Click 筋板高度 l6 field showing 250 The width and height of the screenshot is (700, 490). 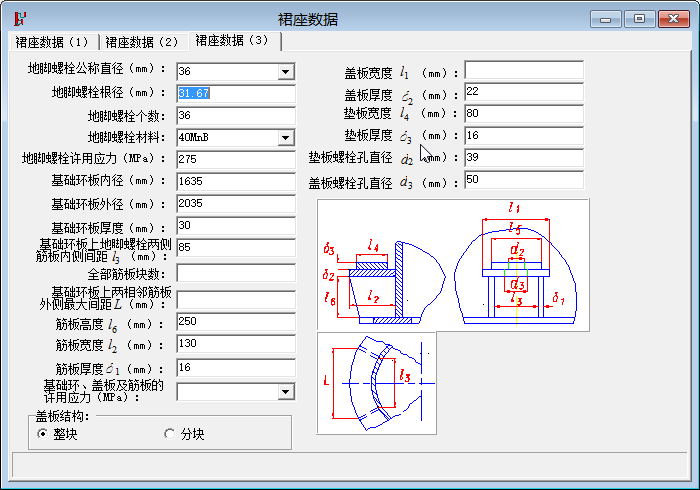[x=236, y=322]
